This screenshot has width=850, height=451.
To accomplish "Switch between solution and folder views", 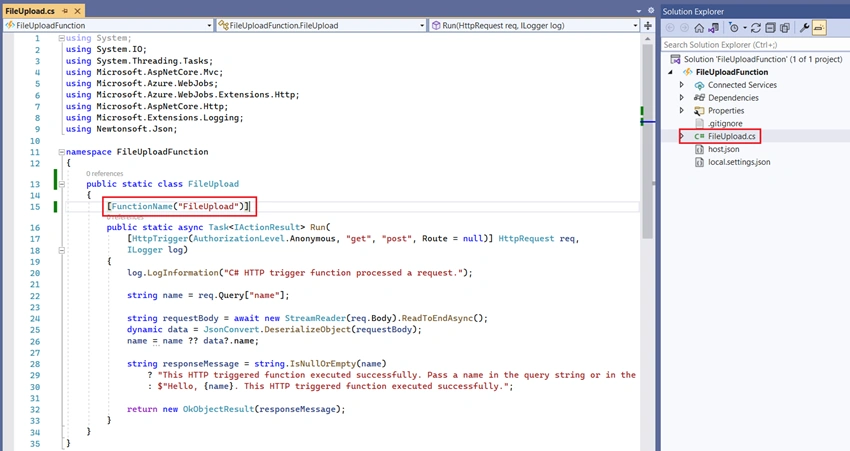I will pyautogui.click(x=714, y=28).
